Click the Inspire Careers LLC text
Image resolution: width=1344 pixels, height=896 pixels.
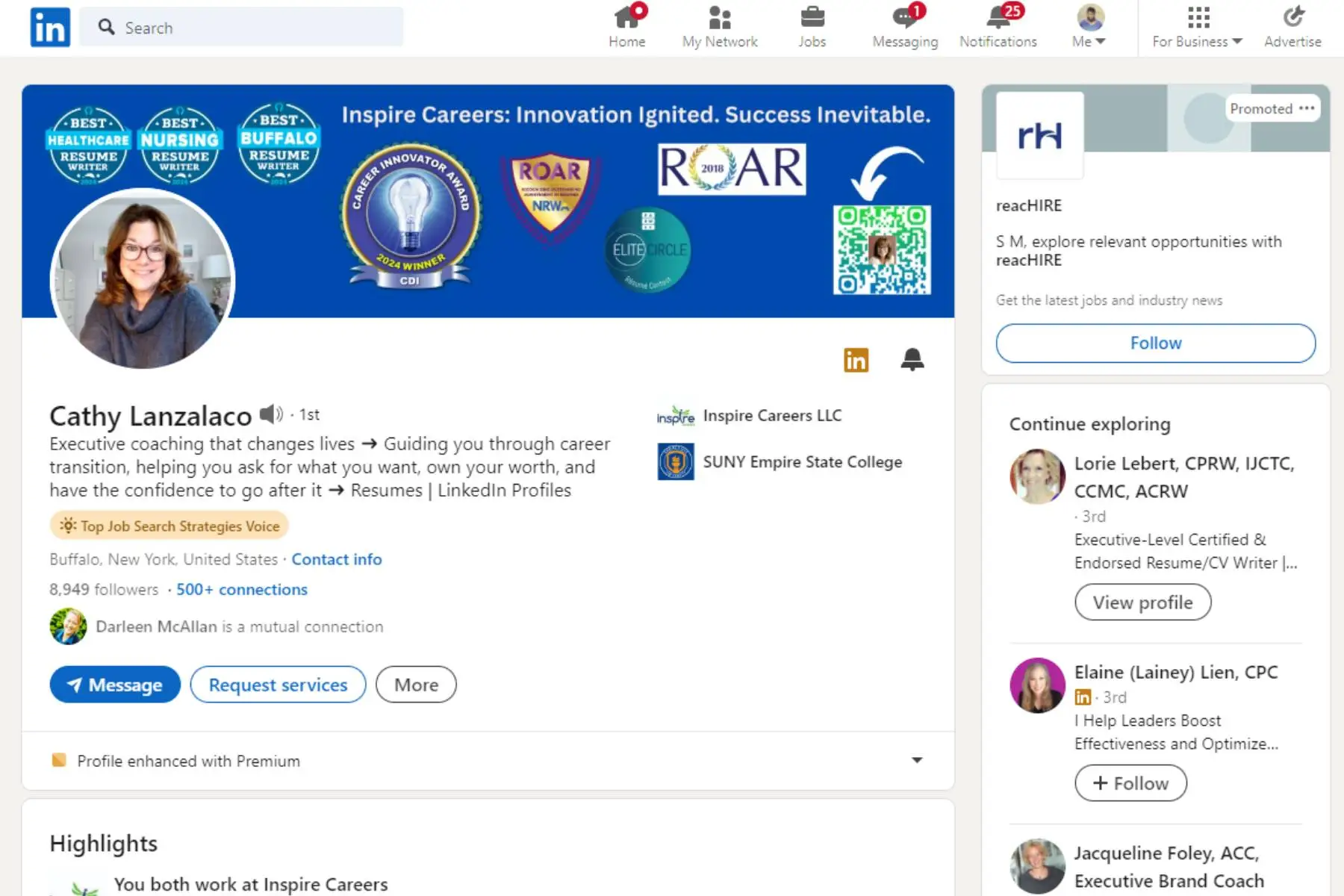(772, 415)
